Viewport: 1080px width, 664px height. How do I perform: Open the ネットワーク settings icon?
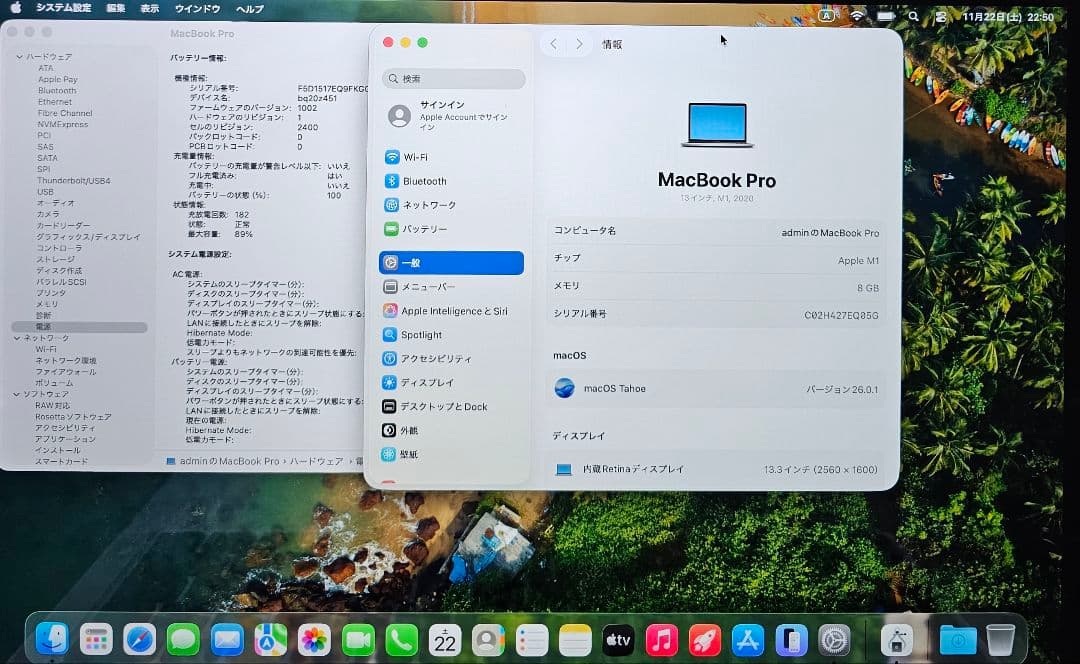(x=421, y=205)
